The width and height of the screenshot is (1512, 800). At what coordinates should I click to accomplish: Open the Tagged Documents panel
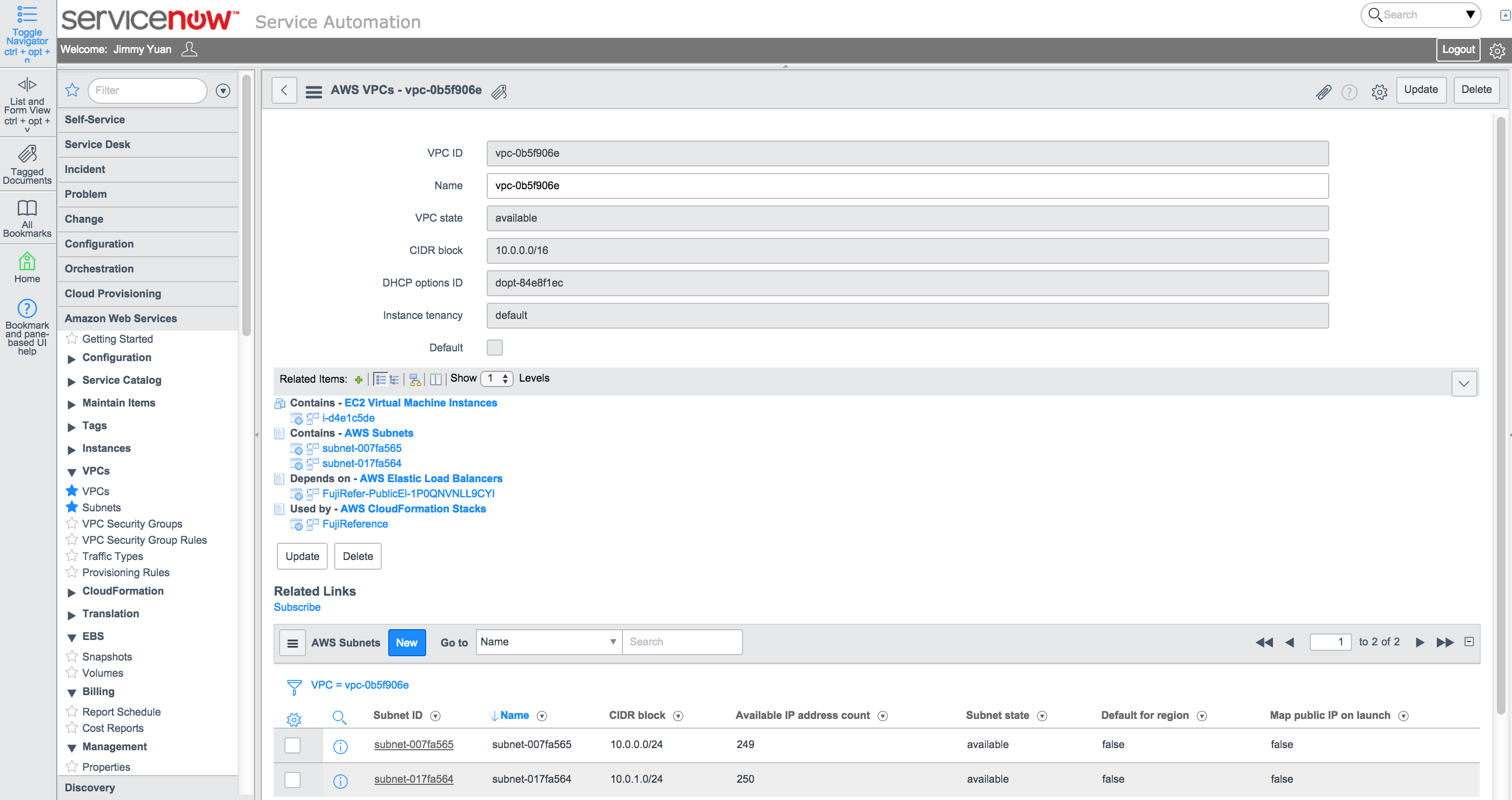coord(27,154)
